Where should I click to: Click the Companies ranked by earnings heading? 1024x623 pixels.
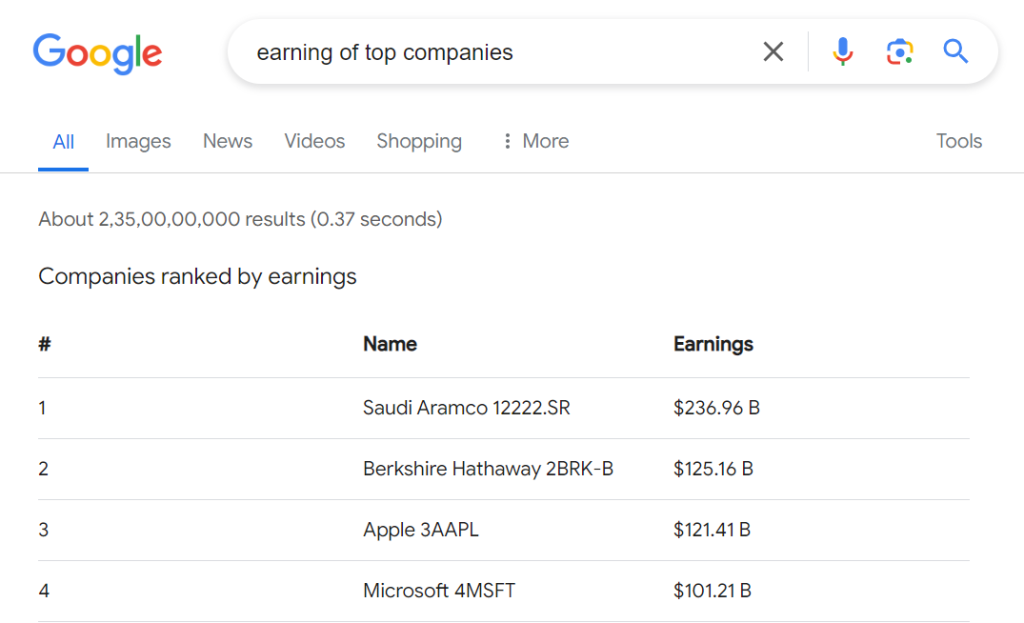[197, 276]
